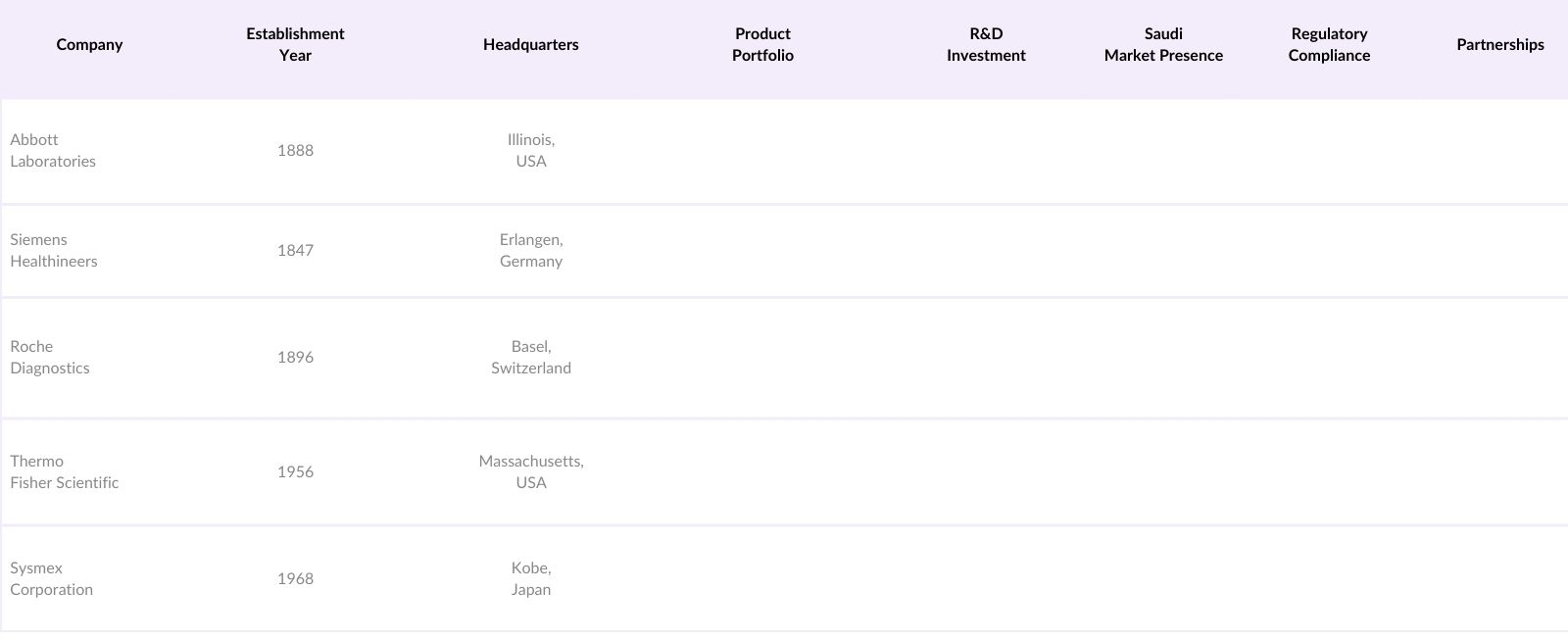
Task: Select the Product Portfolio column header
Action: point(762,45)
